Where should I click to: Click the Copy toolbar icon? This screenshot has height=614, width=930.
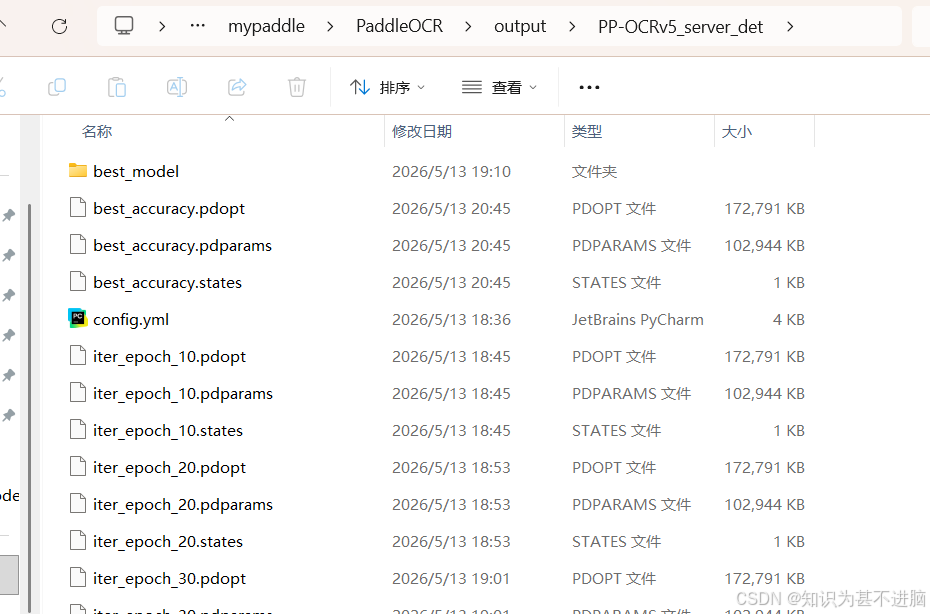57,87
